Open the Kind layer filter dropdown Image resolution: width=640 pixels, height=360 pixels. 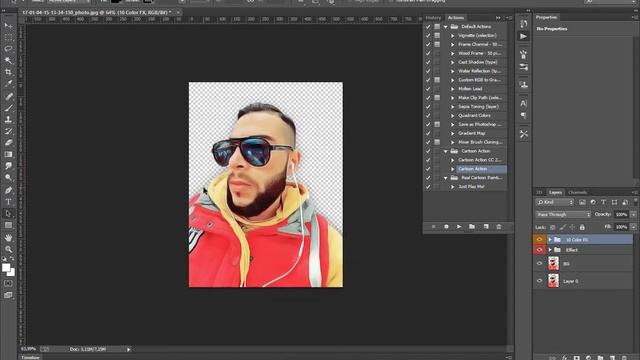point(554,202)
